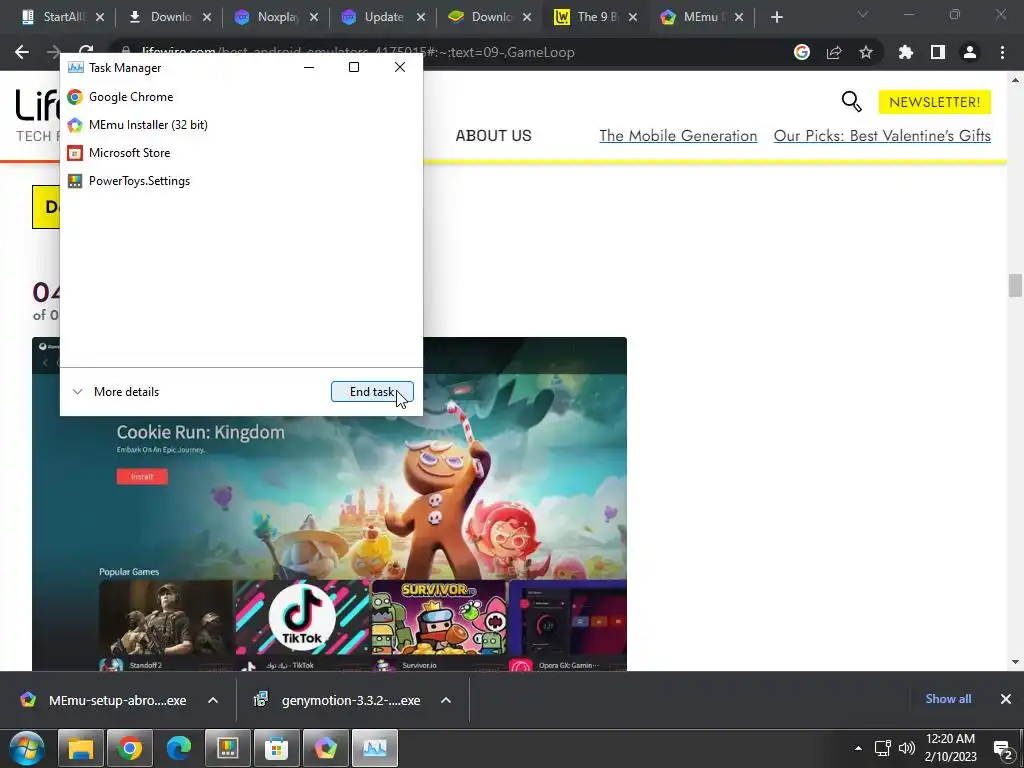Image resolution: width=1024 pixels, height=768 pixels.
Task: Open Windows Start button
Action: [27, 748]
